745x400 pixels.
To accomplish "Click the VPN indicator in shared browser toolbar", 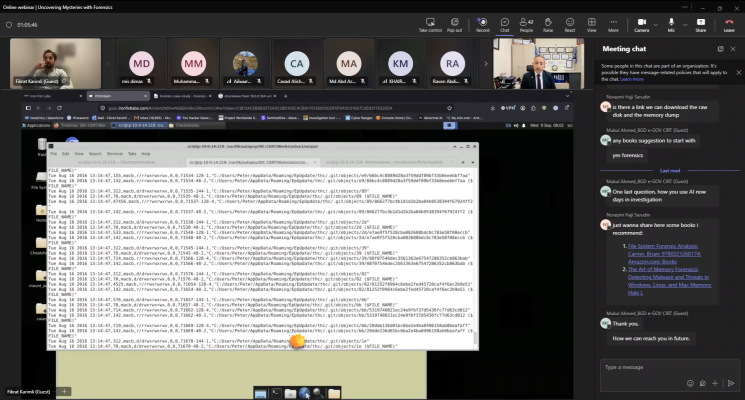I will pyautogui.click(x=508, y=108).
